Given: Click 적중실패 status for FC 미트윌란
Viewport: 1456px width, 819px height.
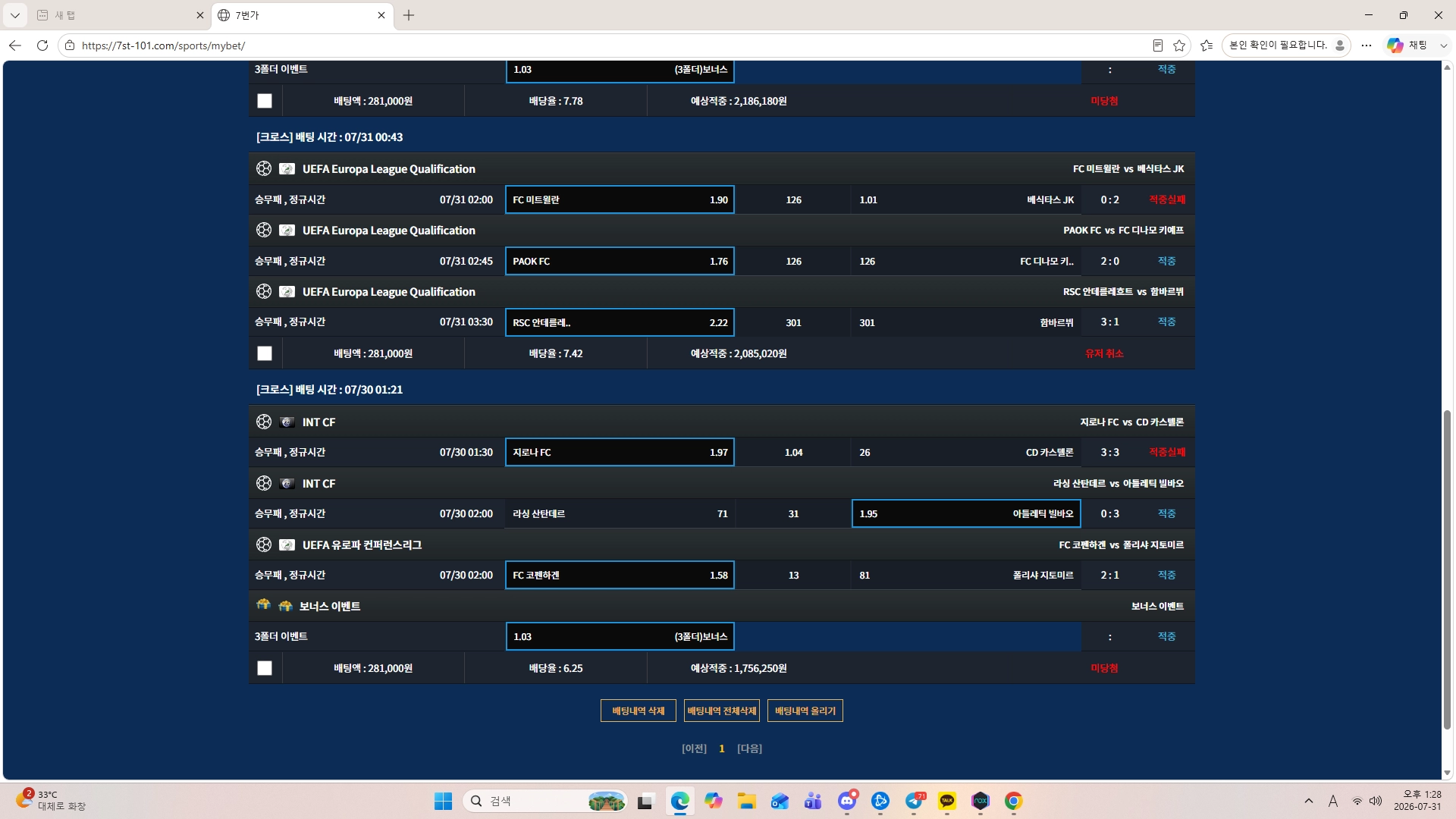Looking at the screenshot, I should [x=1166, y=199].
